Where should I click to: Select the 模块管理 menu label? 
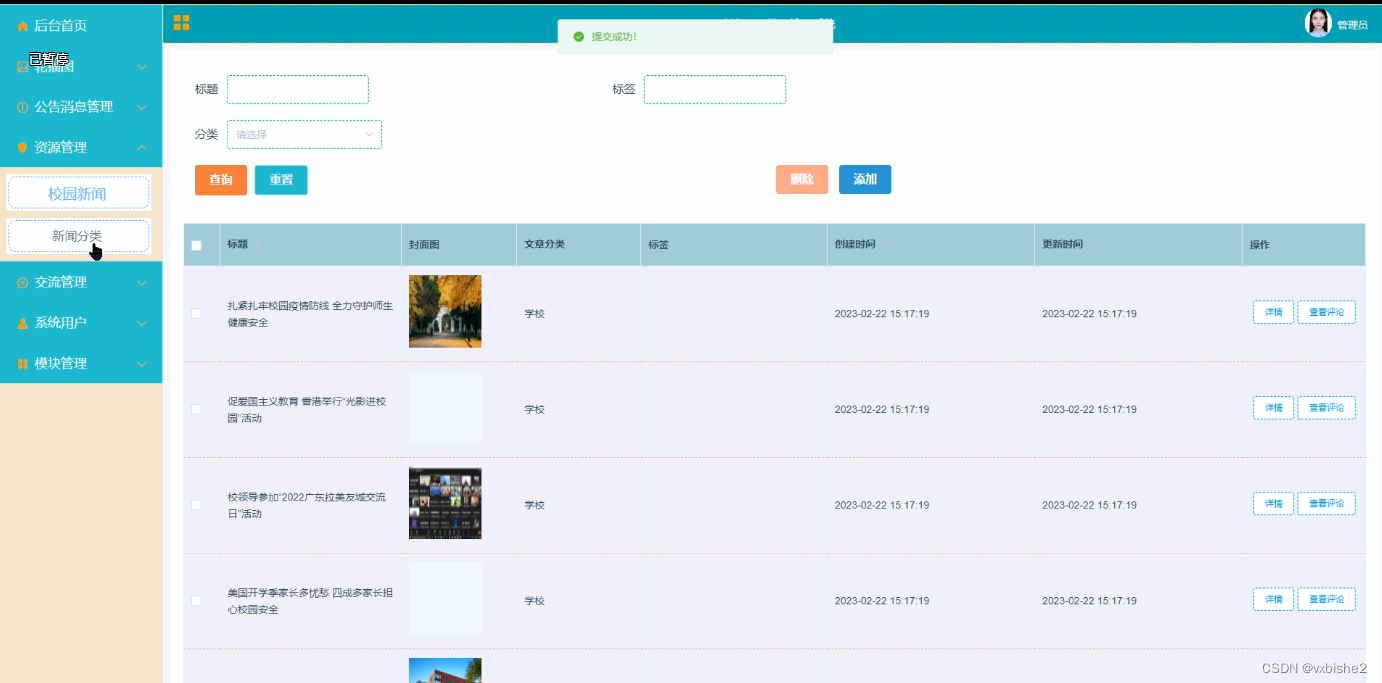click(60, 364)
